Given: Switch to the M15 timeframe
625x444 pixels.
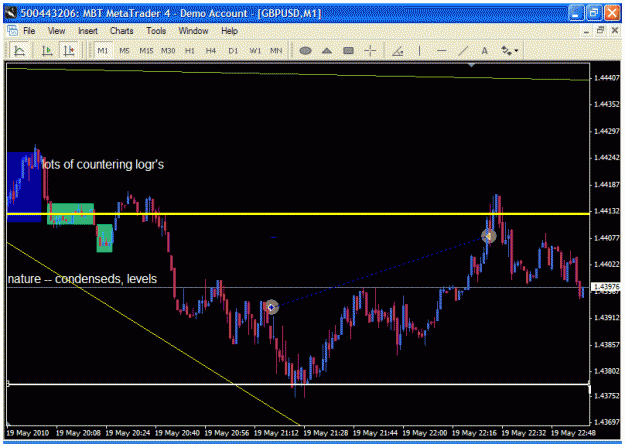Looking at the screenshot, I should [146, 51].
